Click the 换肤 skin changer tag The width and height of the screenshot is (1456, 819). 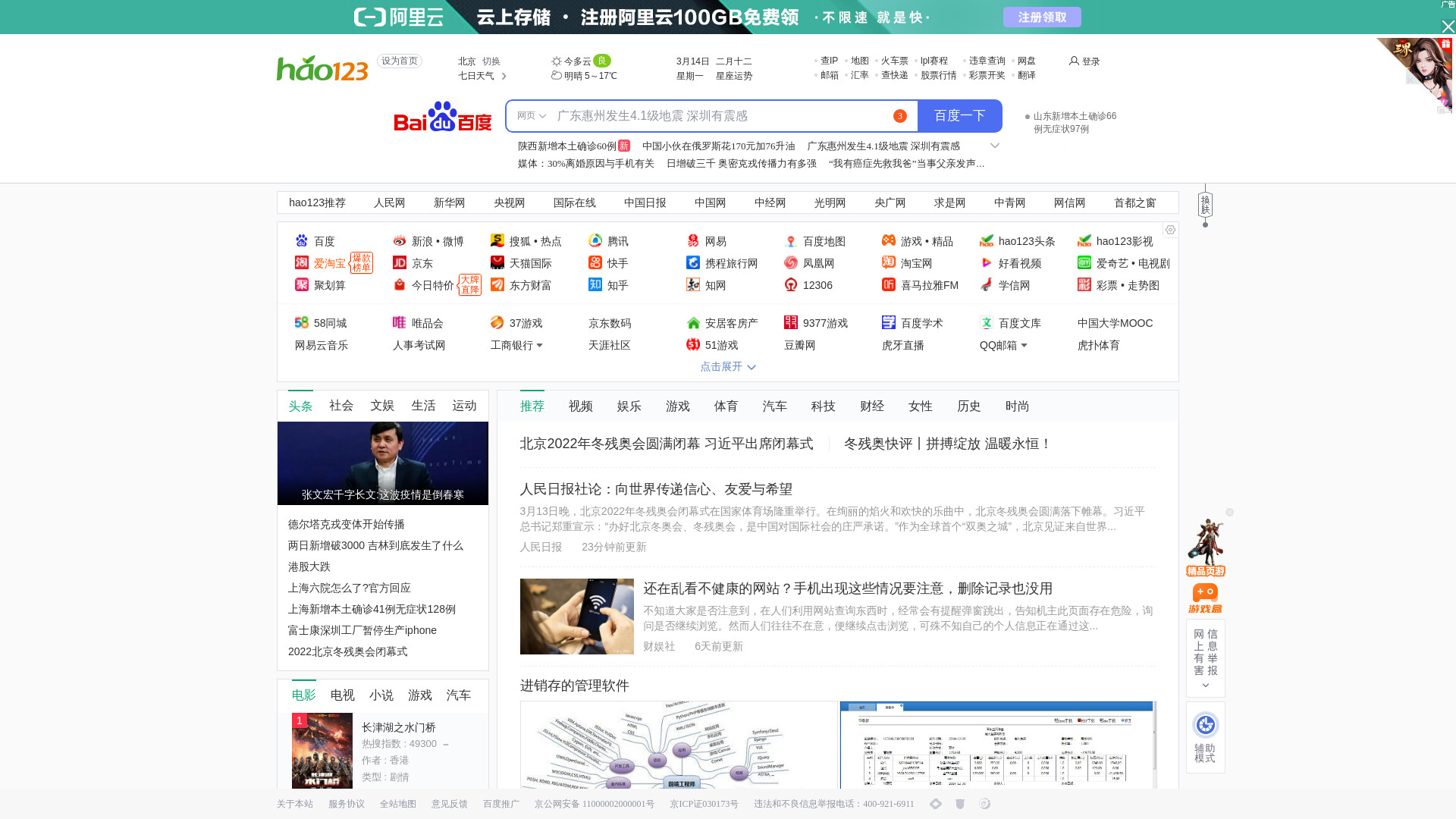point(1205,205)
